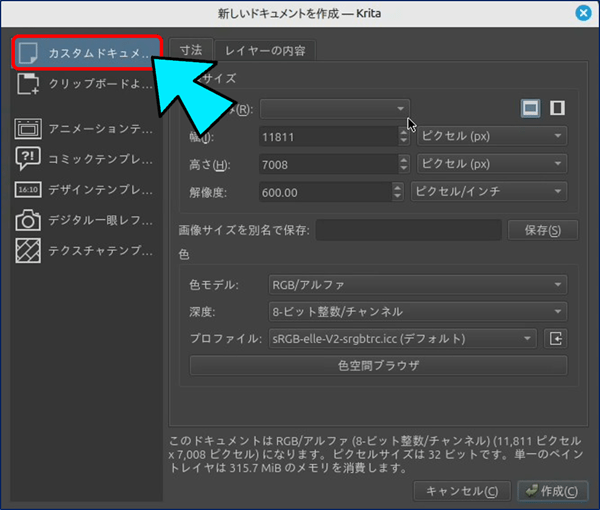Toggle portrait orientation button

pyautogui.click(x=557, y=108)
